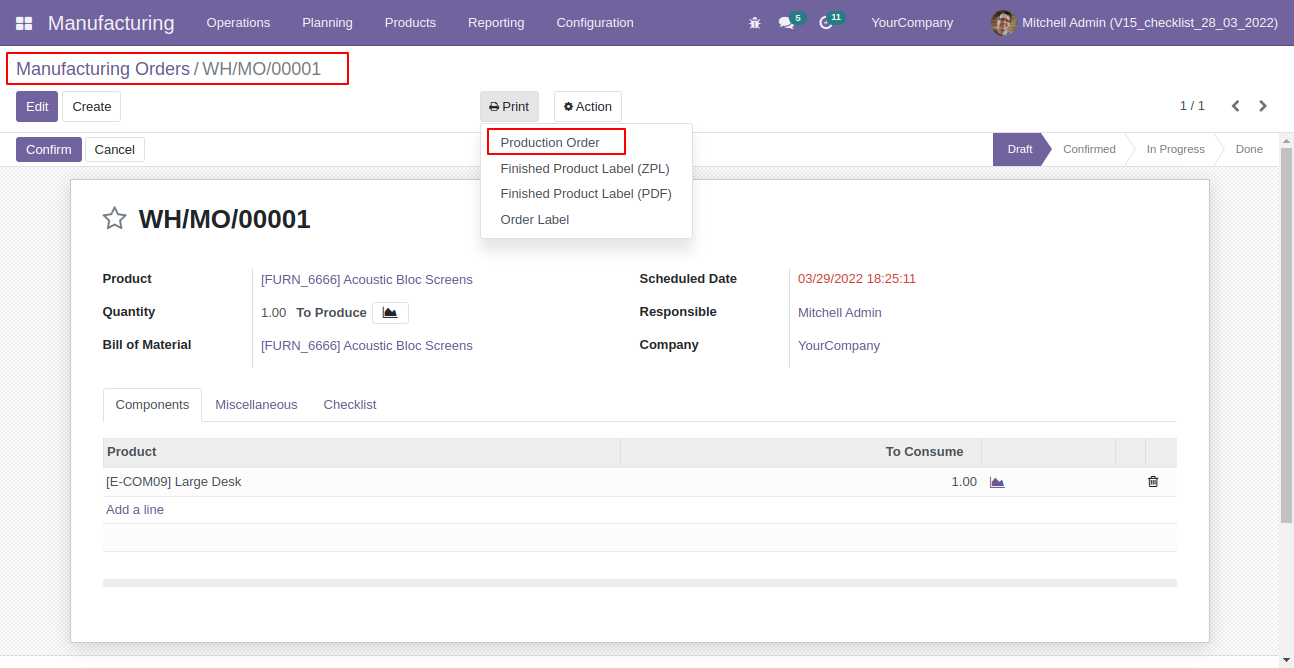Click the quantity value 1.00
This screenshot has height=668, width=1294.
click(x=274, y=313)
